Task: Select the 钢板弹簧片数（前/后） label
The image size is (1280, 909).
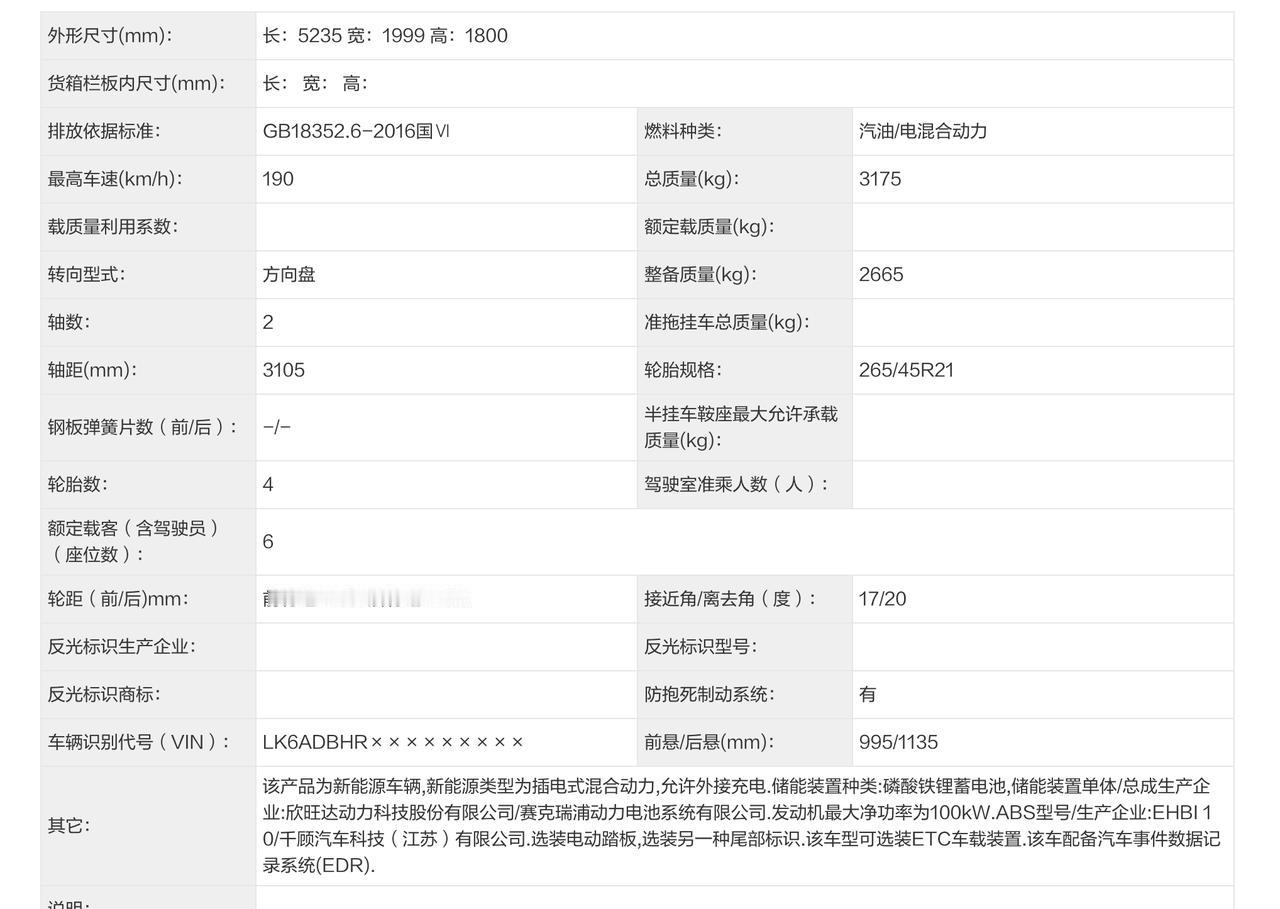Action: [x=144, y=427]
